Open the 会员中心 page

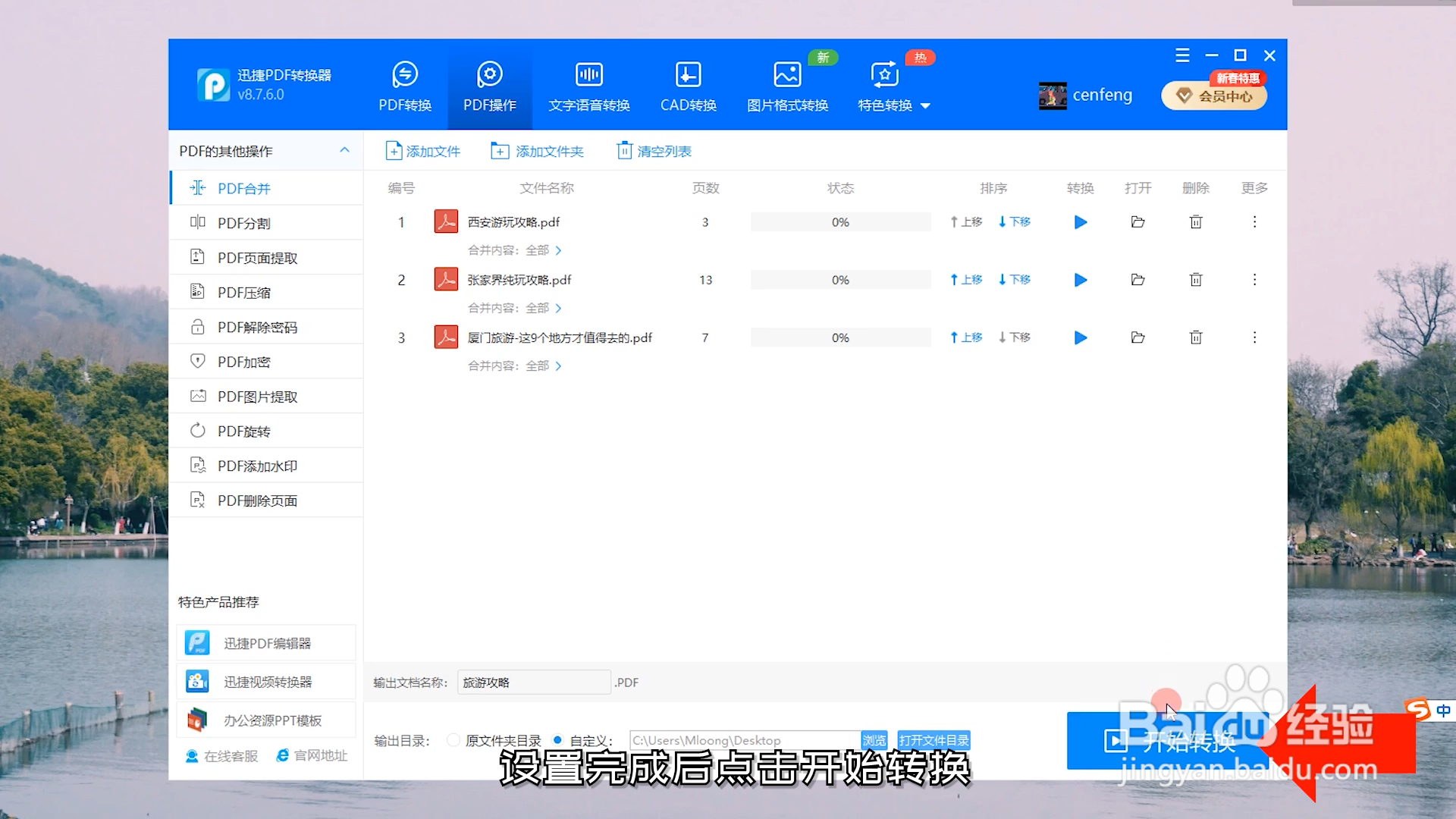pos(1213,96)
